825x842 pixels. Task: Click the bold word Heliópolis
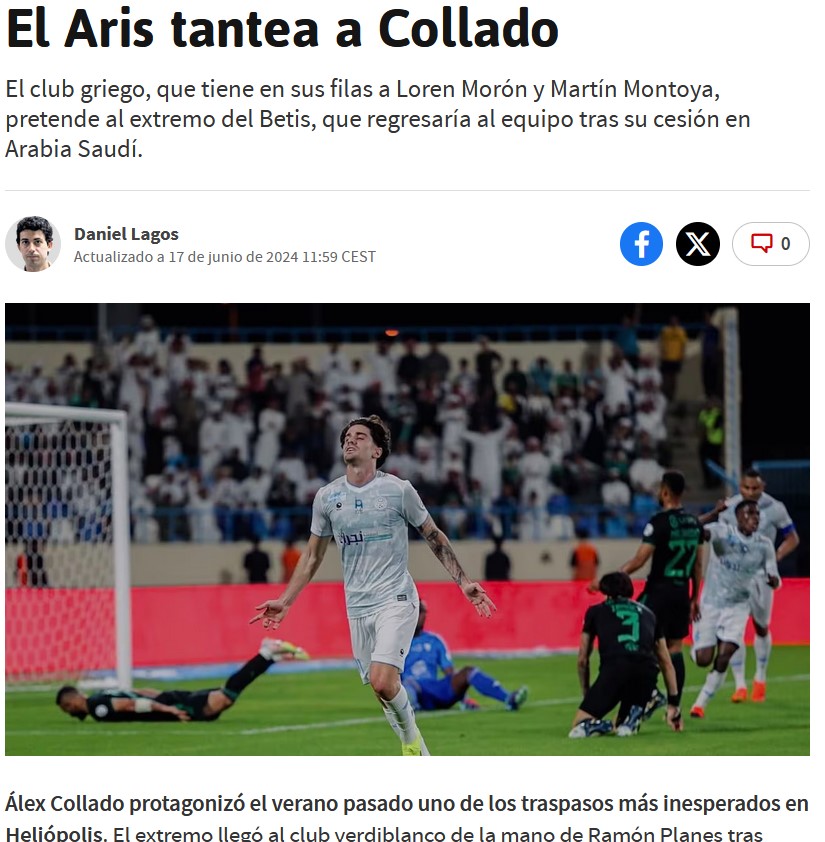point(55,833)
